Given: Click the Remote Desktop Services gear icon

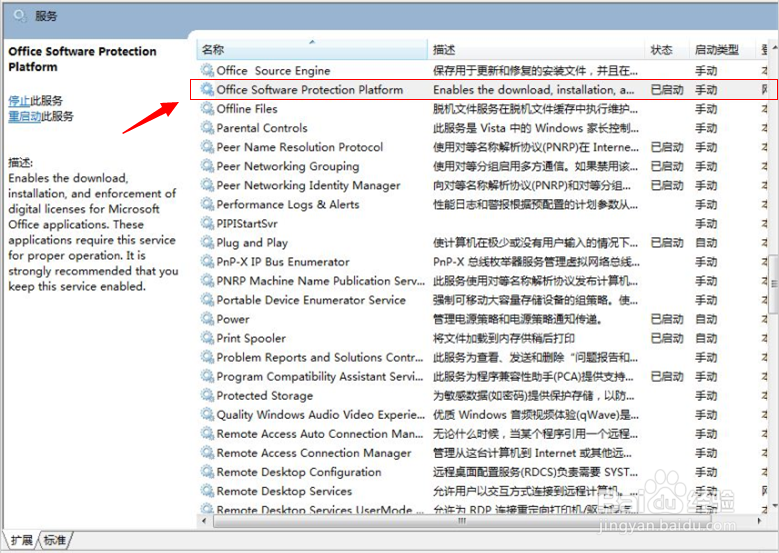Looking at the screenshot, I should (x=207, y=491).
